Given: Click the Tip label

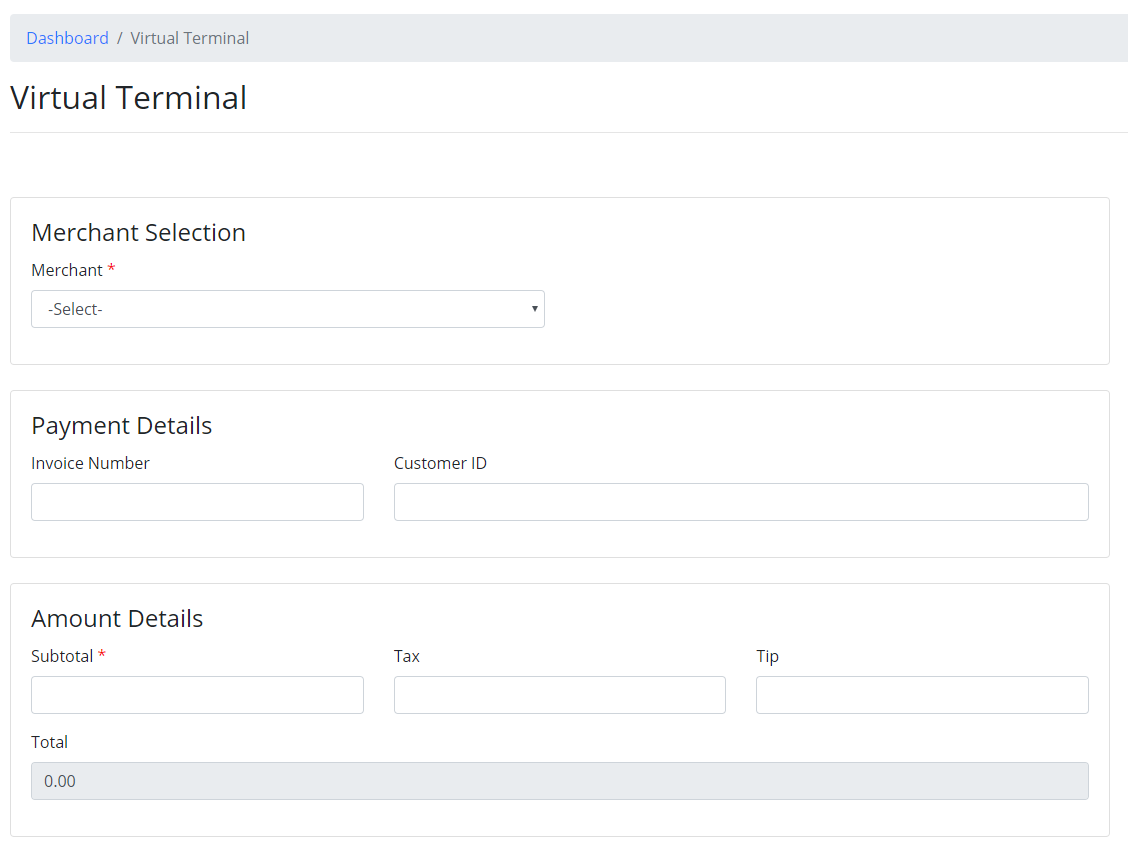Looking at the screenshot, I should tap(768, 656).
